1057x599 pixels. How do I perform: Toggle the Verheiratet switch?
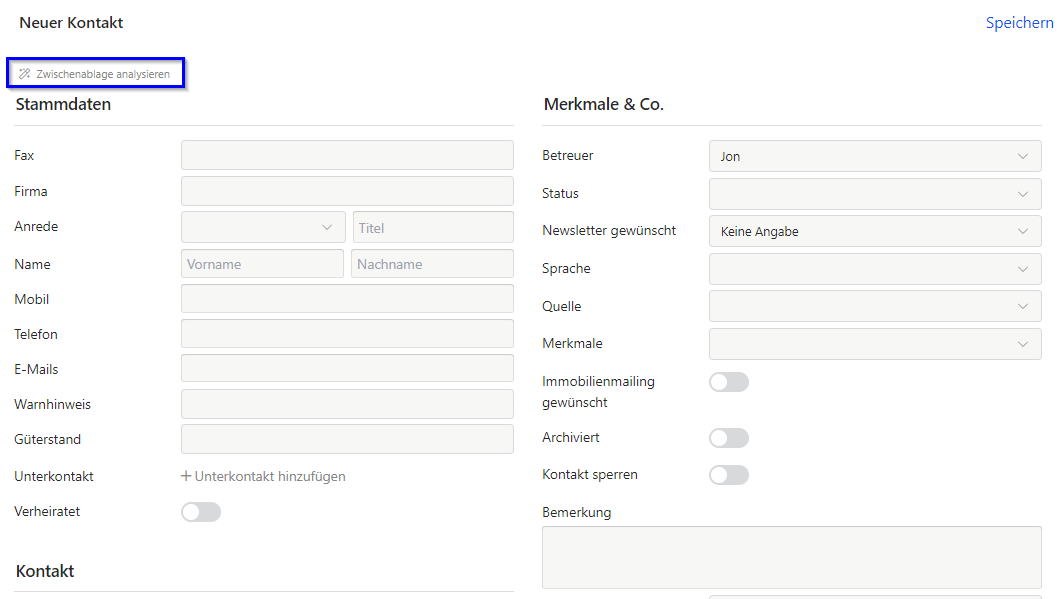201,512
